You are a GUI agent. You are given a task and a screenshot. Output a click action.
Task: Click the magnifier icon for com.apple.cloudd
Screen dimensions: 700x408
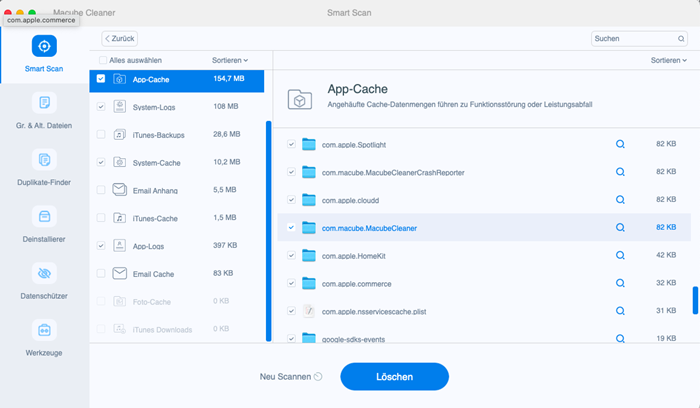(620, 200)
